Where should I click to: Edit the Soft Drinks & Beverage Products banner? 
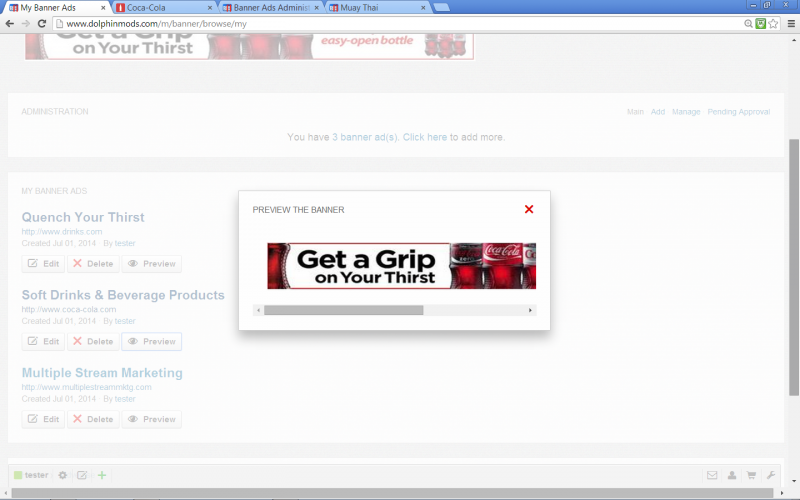point(43,341)
